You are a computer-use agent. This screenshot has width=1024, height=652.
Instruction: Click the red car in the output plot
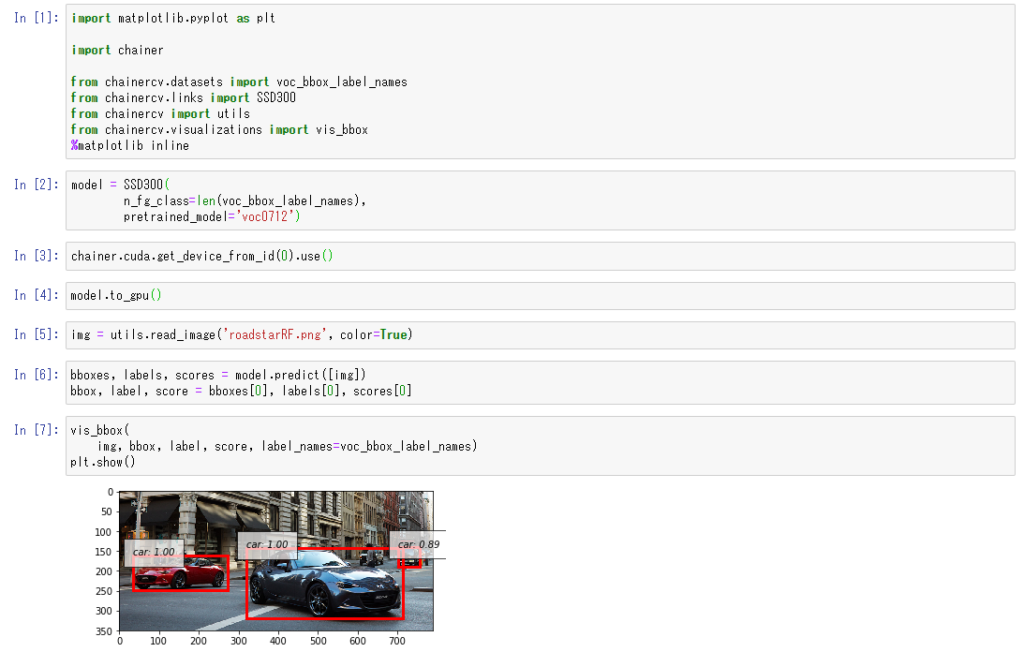[185, 574]
